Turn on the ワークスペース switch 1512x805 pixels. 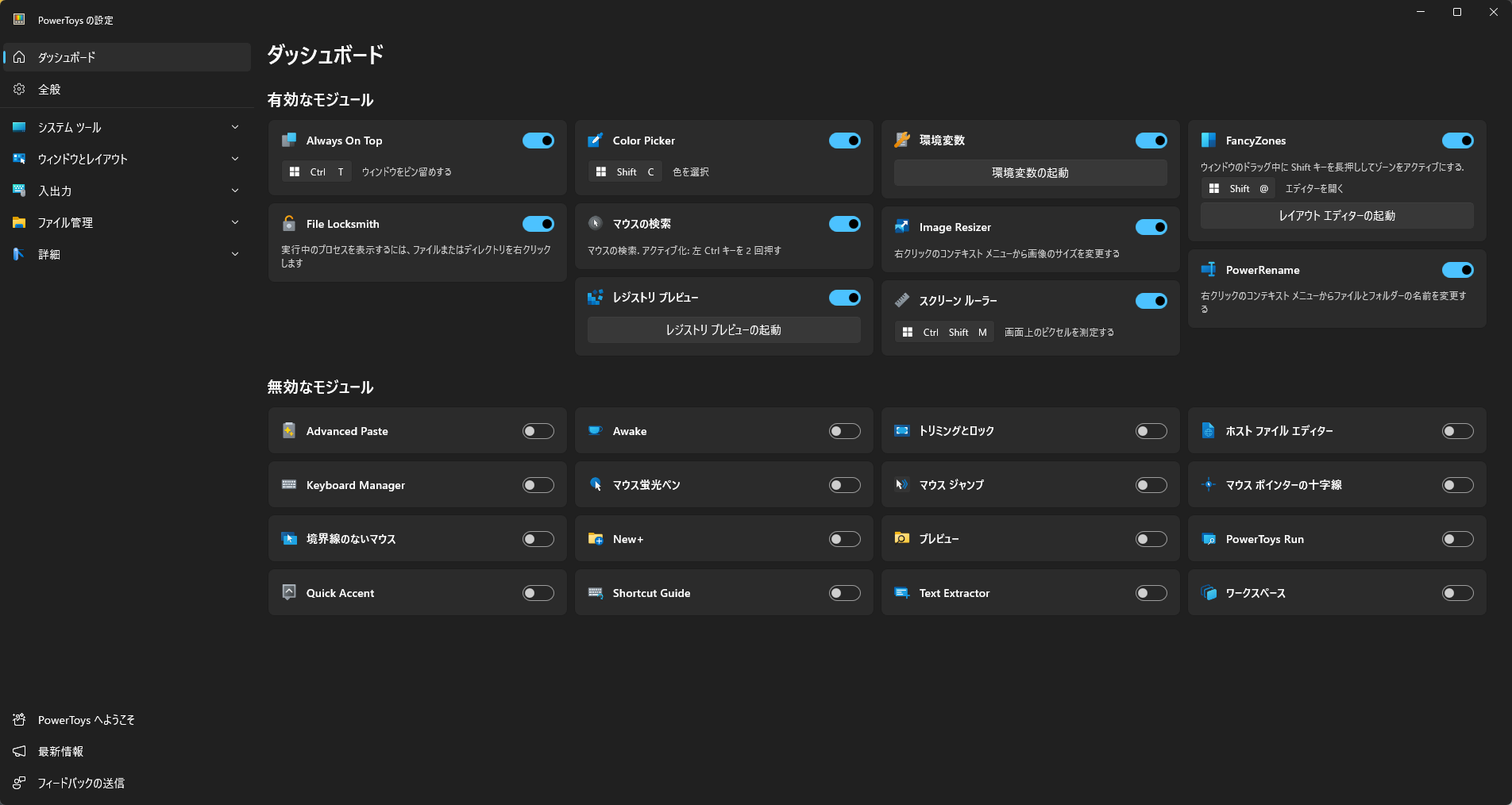click(x=1458, y=593)
